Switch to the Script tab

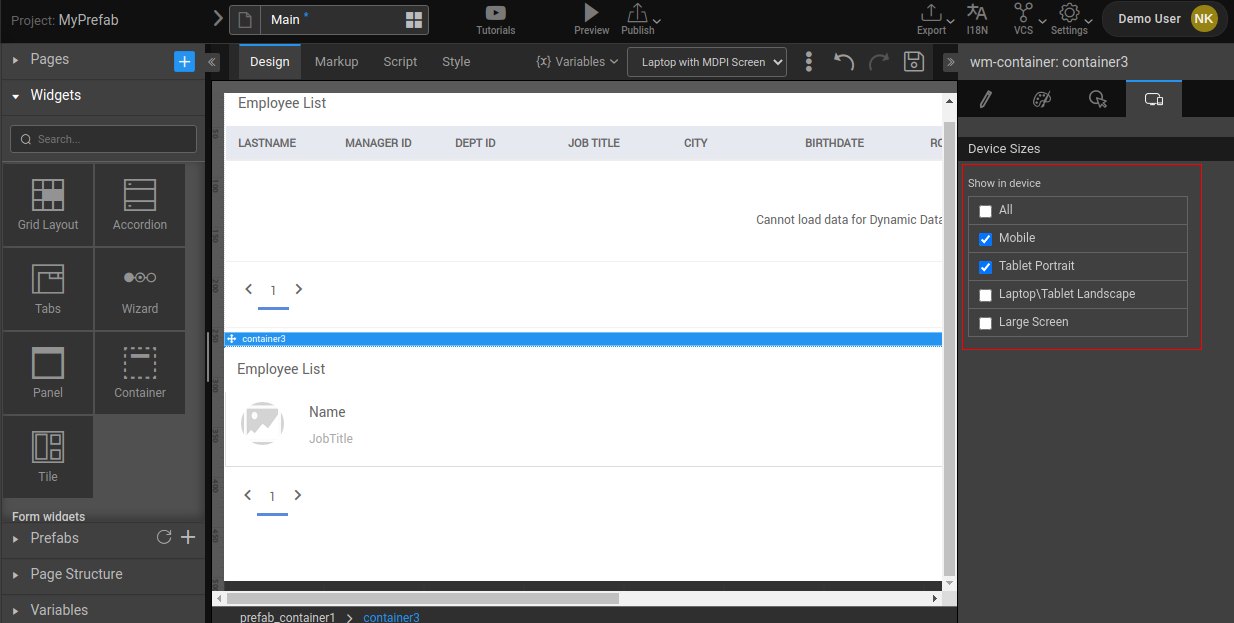pos(400,62)
